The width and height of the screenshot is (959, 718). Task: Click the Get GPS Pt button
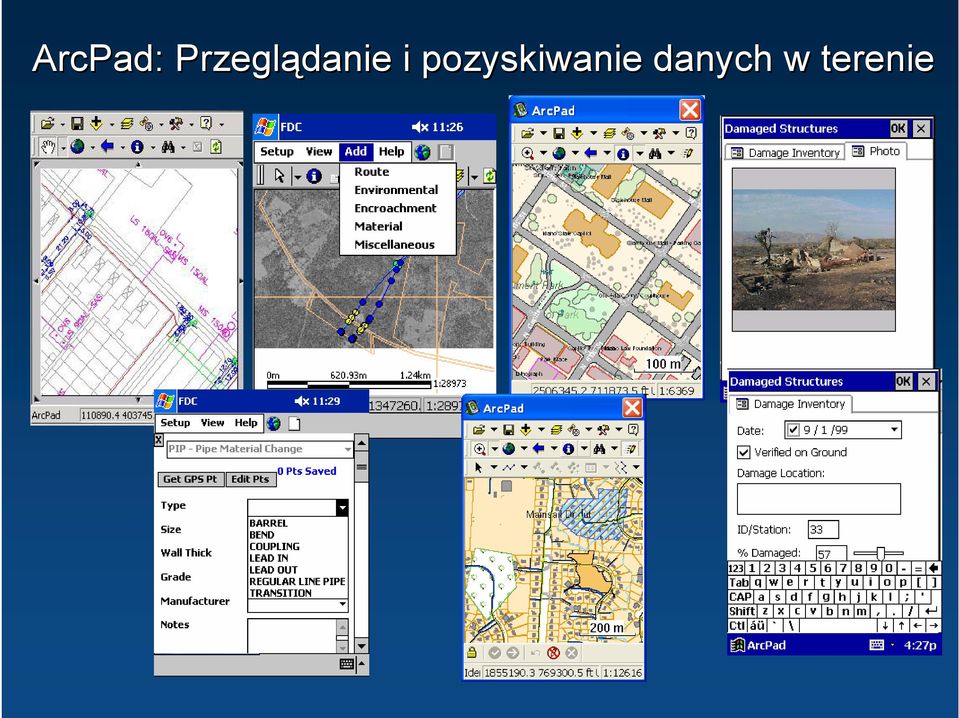[x=190, y=479]
